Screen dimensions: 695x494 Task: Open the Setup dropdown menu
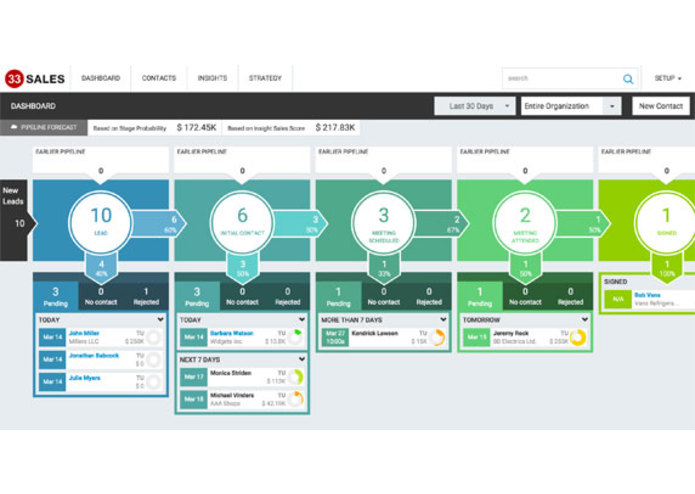[x=668, y=78]
